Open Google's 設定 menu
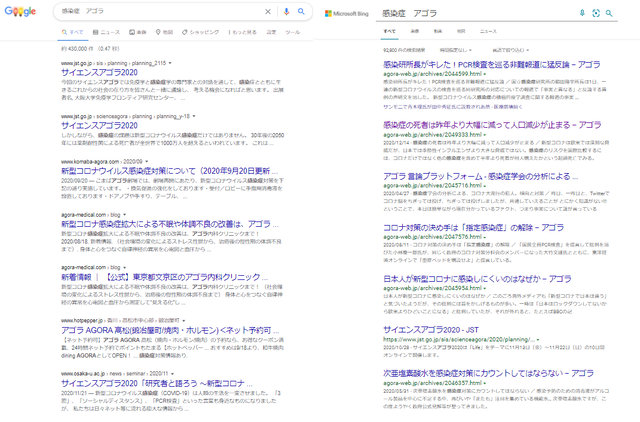The width and height of the screenshot is (640, 422). [x=271, y=32]
